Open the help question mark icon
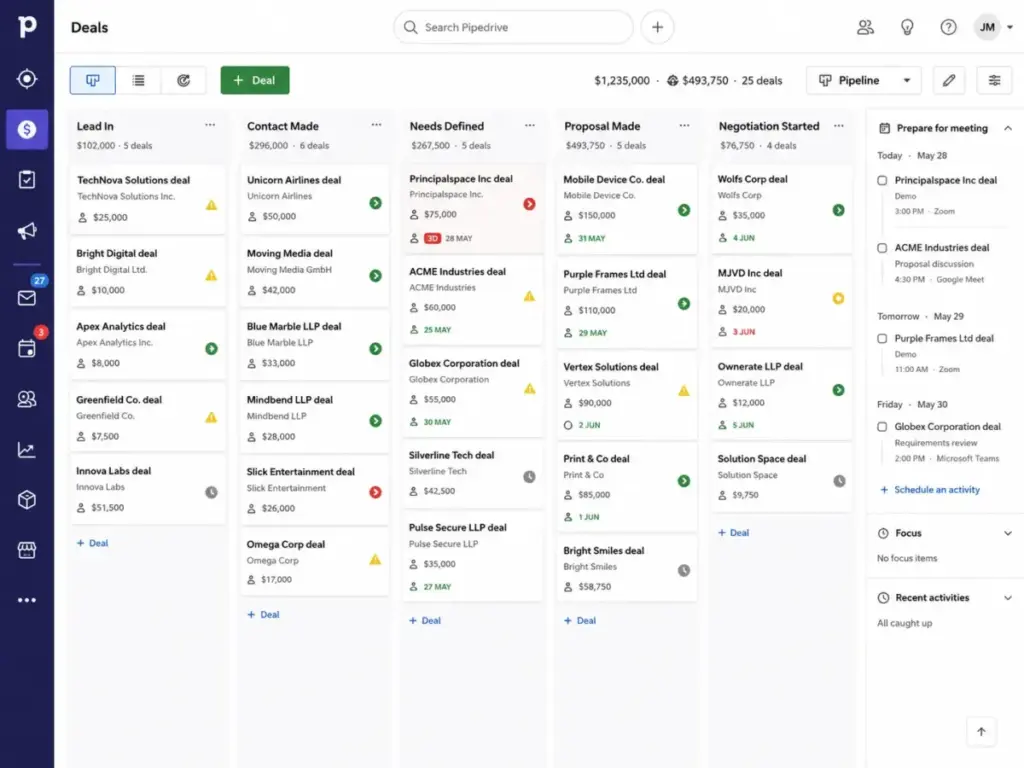Viewport: 1024px width, 768px height. point(948,27)
